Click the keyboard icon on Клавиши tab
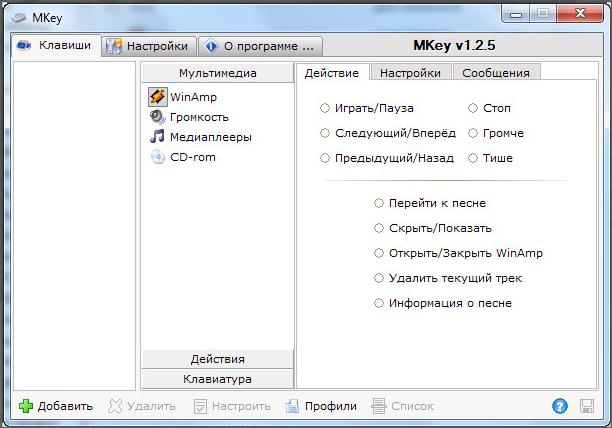The width and height of the screenshot is (612, 428). [x=24, y=45]
